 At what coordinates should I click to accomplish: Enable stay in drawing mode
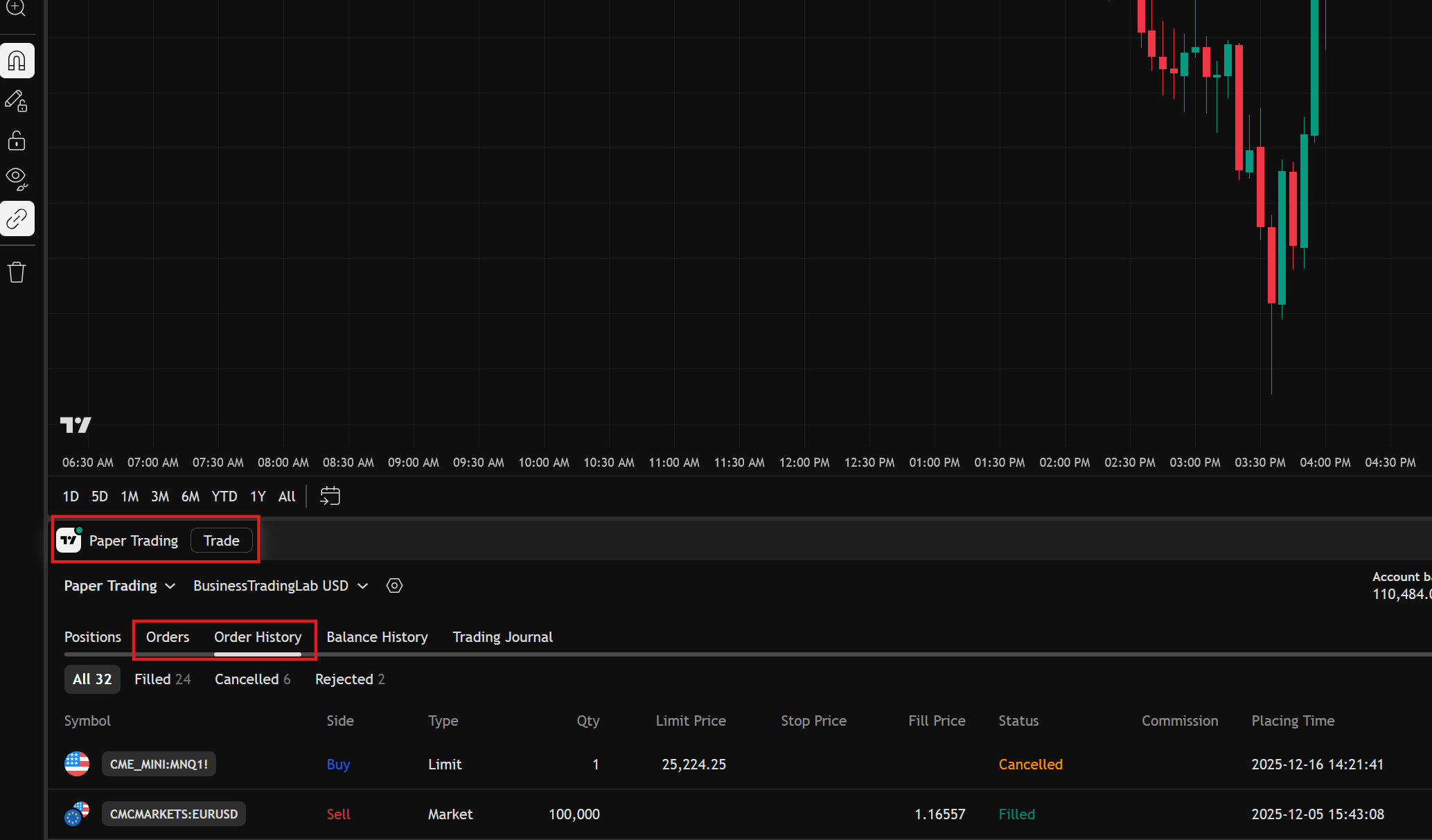click(15, 100)
